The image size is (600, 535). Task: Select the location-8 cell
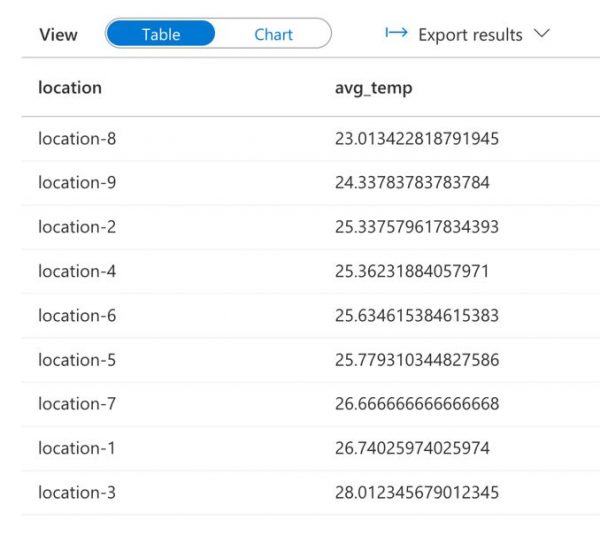point(77,139)
